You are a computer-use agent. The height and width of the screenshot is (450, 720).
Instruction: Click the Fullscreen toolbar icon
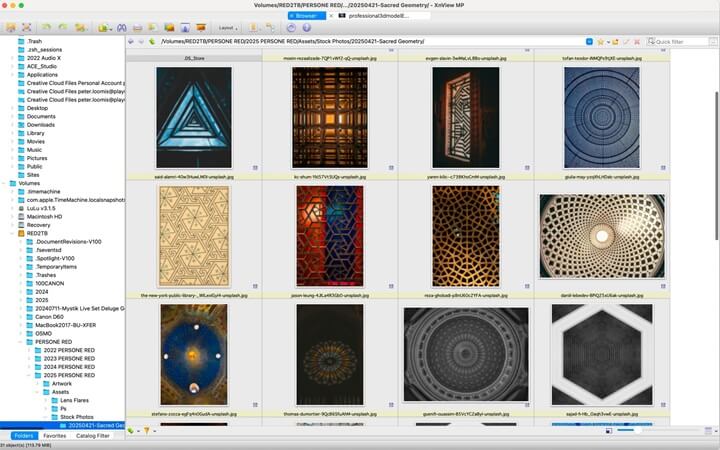point(27,28)
